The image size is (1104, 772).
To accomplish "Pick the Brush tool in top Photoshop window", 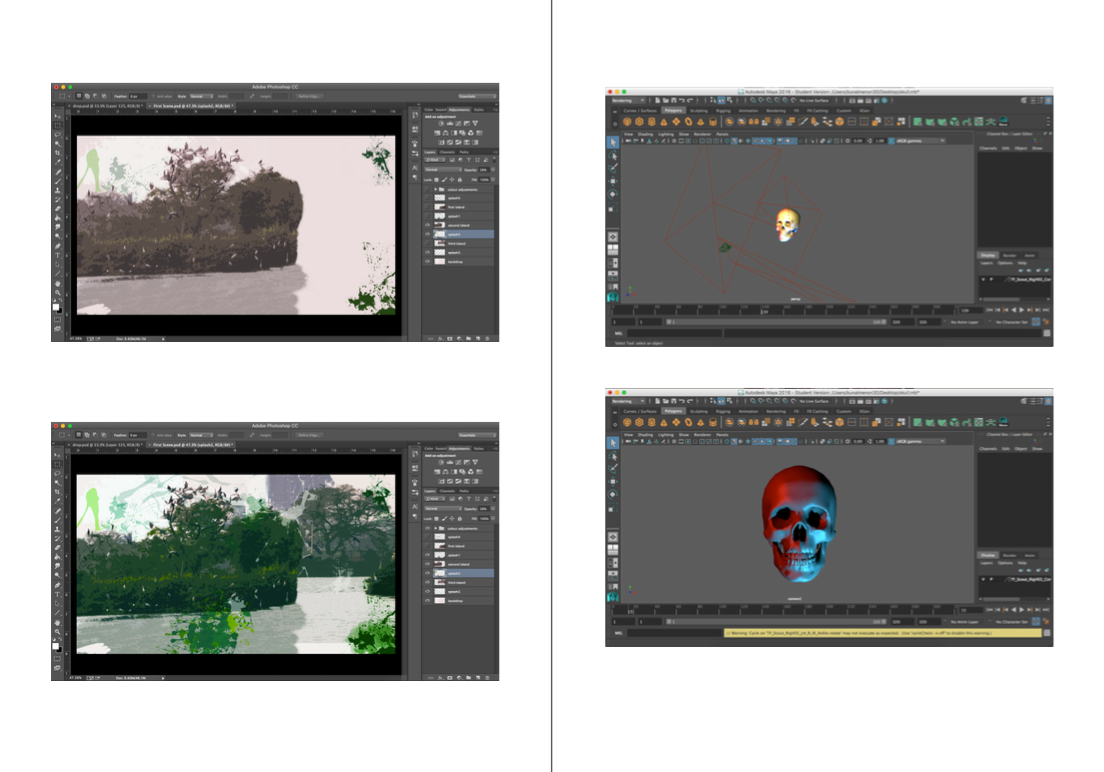I will point(57,181).
